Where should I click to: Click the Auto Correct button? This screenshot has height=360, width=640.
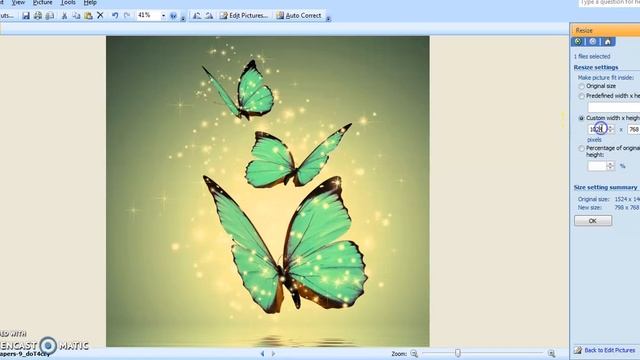tap(299, 16)
